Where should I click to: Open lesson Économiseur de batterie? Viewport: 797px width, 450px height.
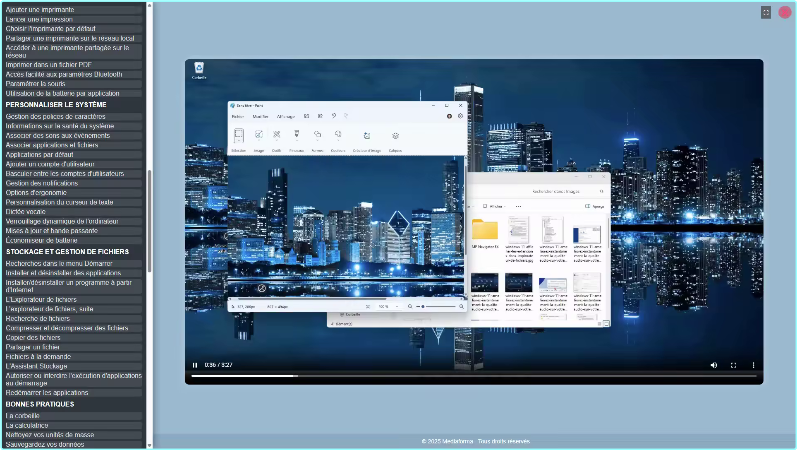tap(73, 240)
